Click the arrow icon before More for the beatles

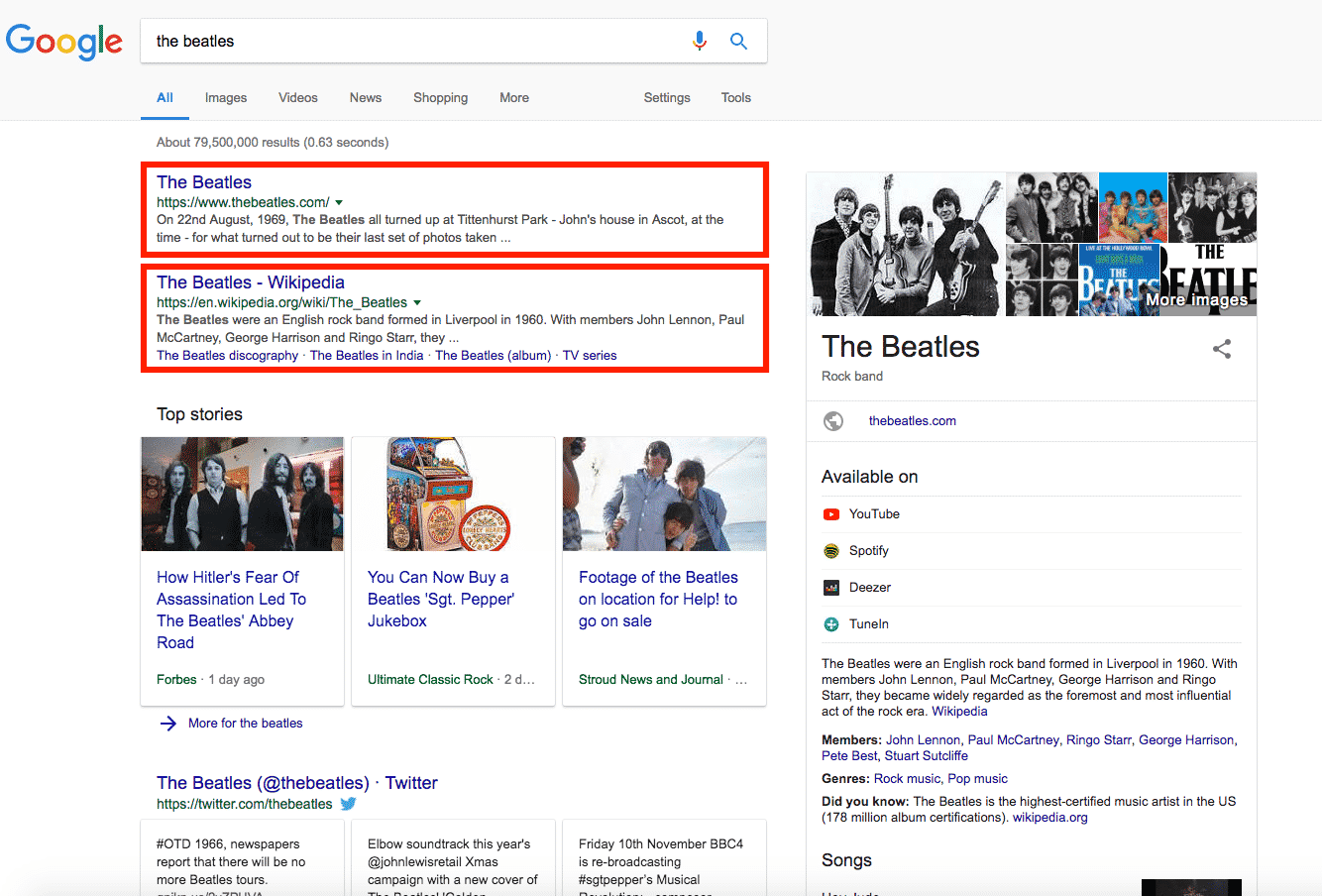168,724
